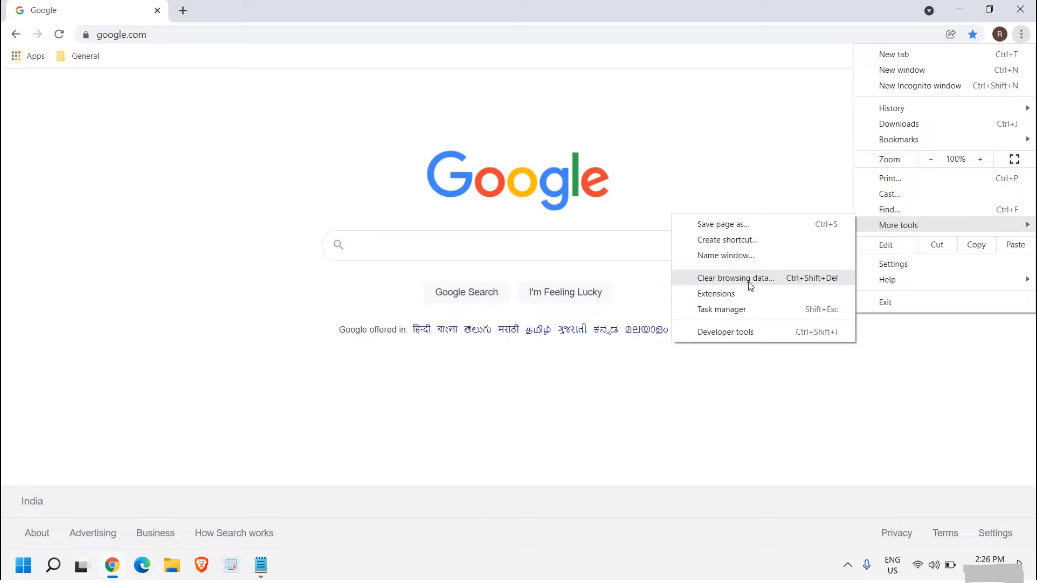Open Settings from Chrome menu

point(946,264)
